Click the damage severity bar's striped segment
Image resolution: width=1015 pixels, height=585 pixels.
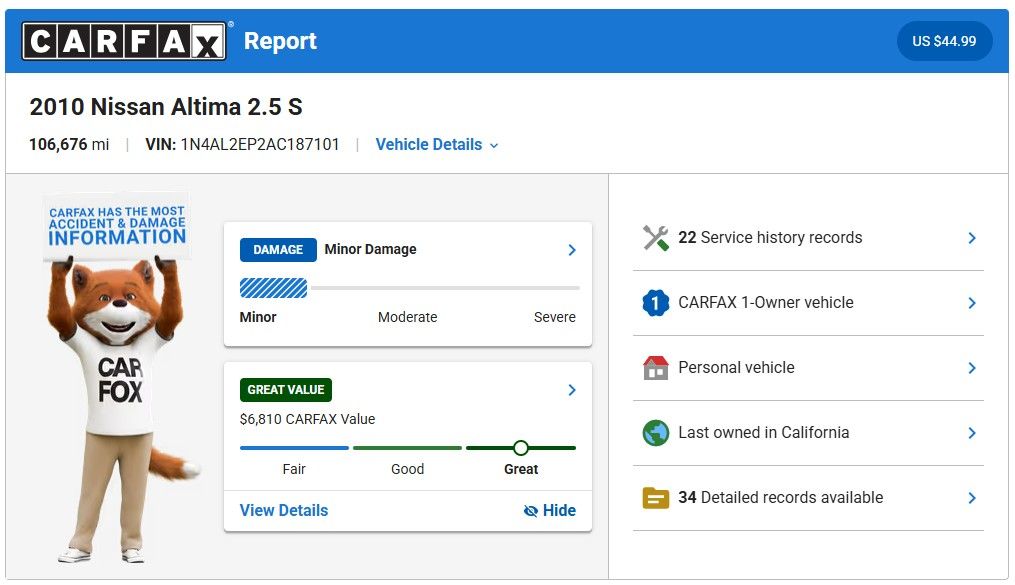(x=273, y=288)
